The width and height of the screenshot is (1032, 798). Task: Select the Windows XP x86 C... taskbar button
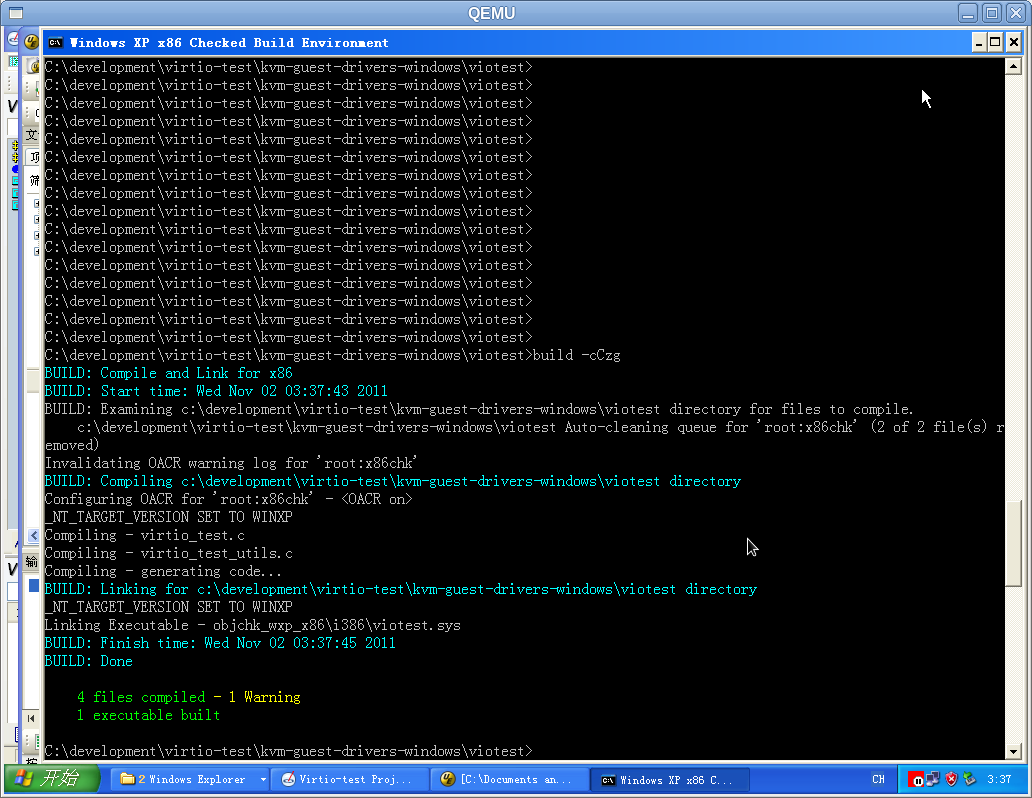[669, 780]
